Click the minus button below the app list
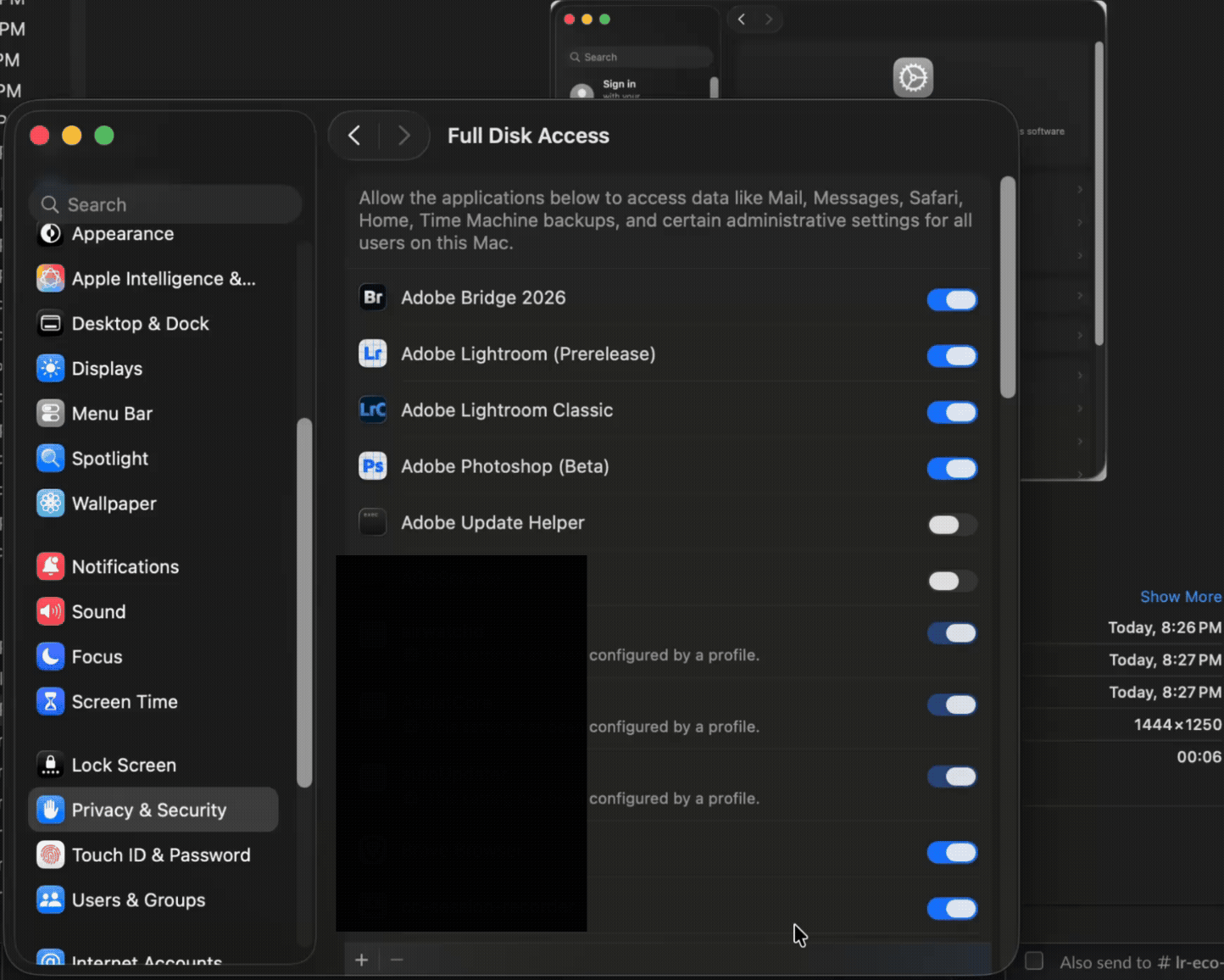 click(x=397, y=960)
